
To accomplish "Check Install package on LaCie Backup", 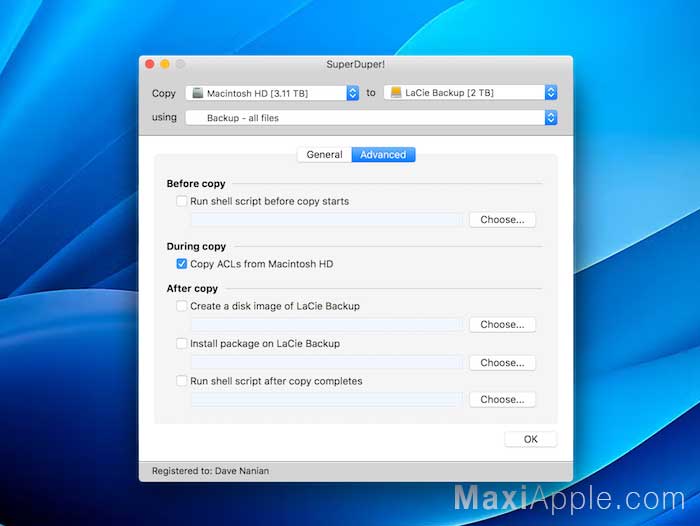I will tap(182, 343).
